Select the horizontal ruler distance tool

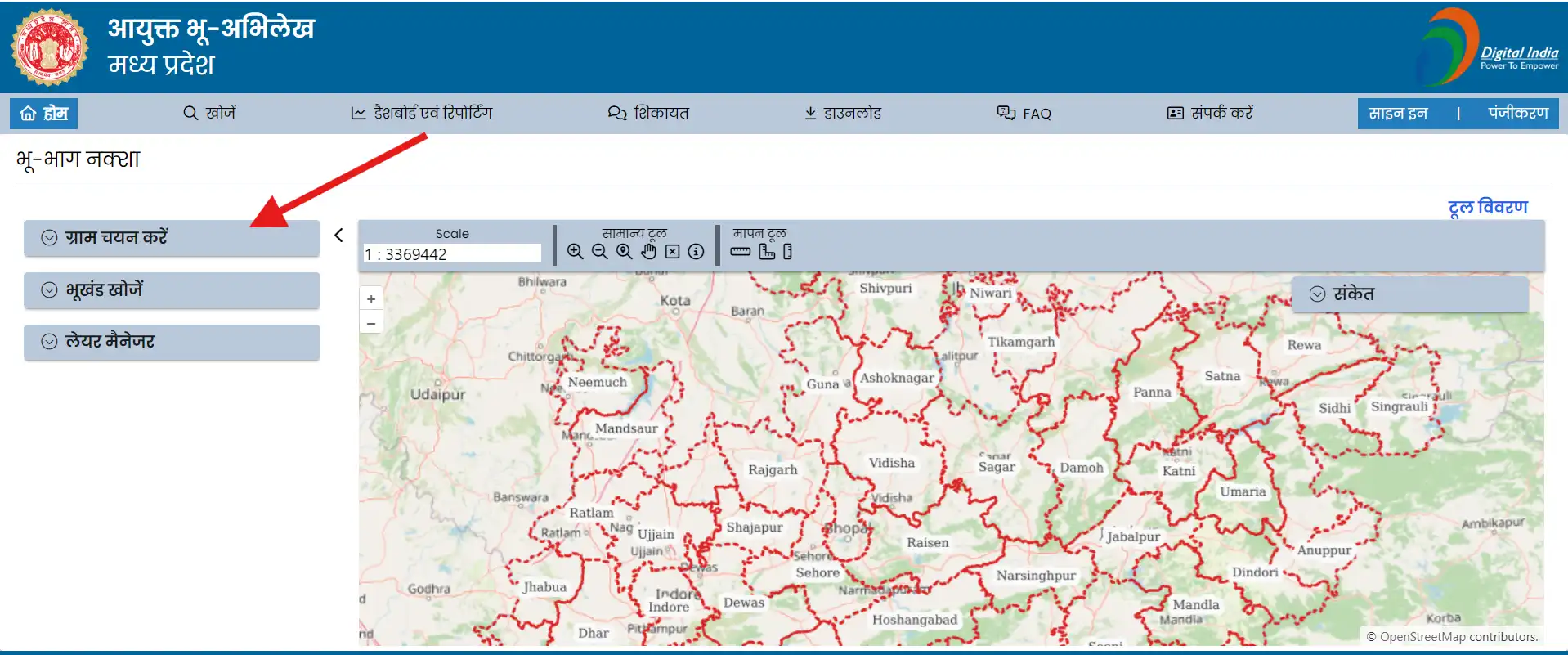tap(741, 252)
